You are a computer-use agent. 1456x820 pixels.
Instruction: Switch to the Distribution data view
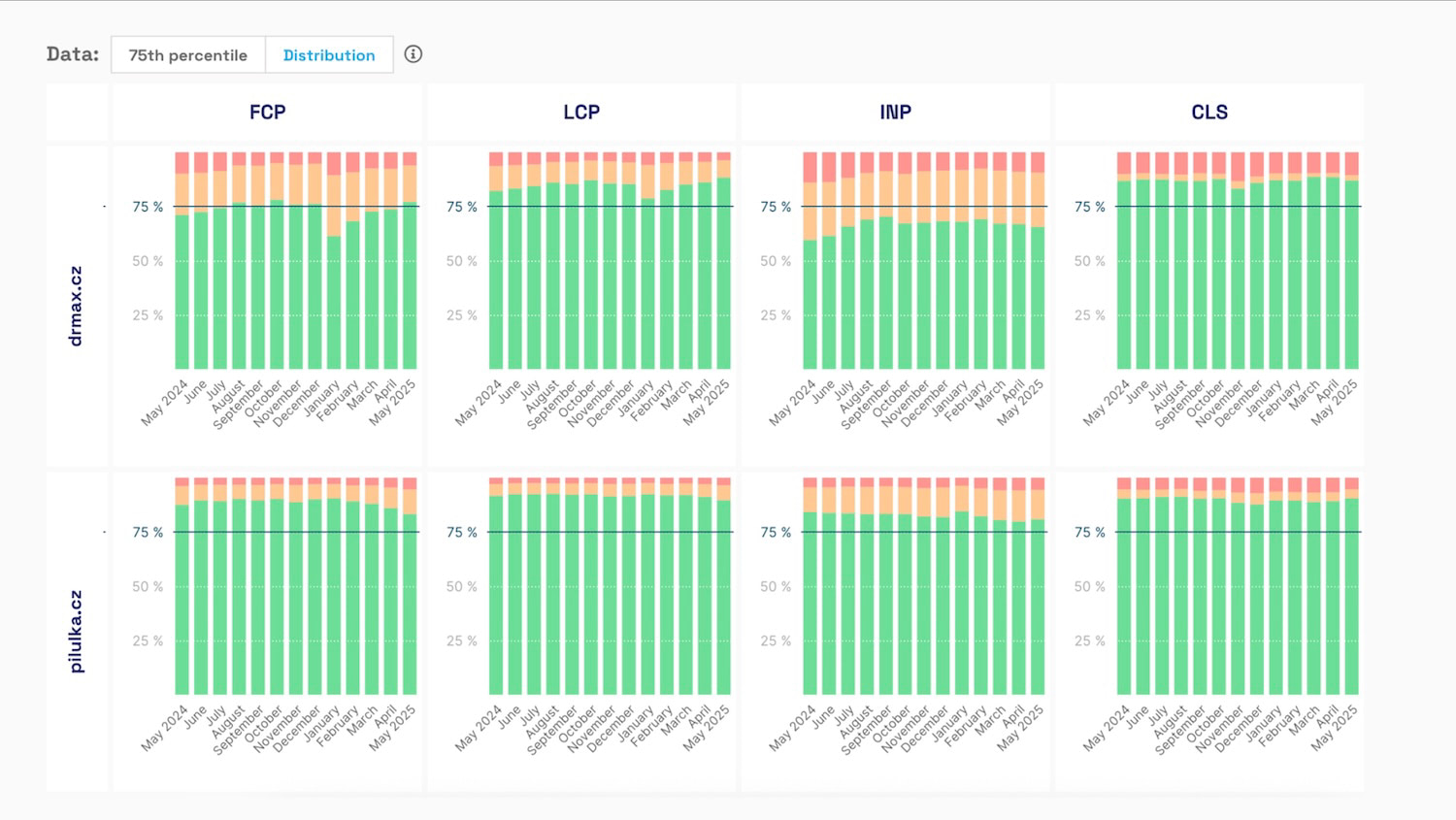(329, 55)
